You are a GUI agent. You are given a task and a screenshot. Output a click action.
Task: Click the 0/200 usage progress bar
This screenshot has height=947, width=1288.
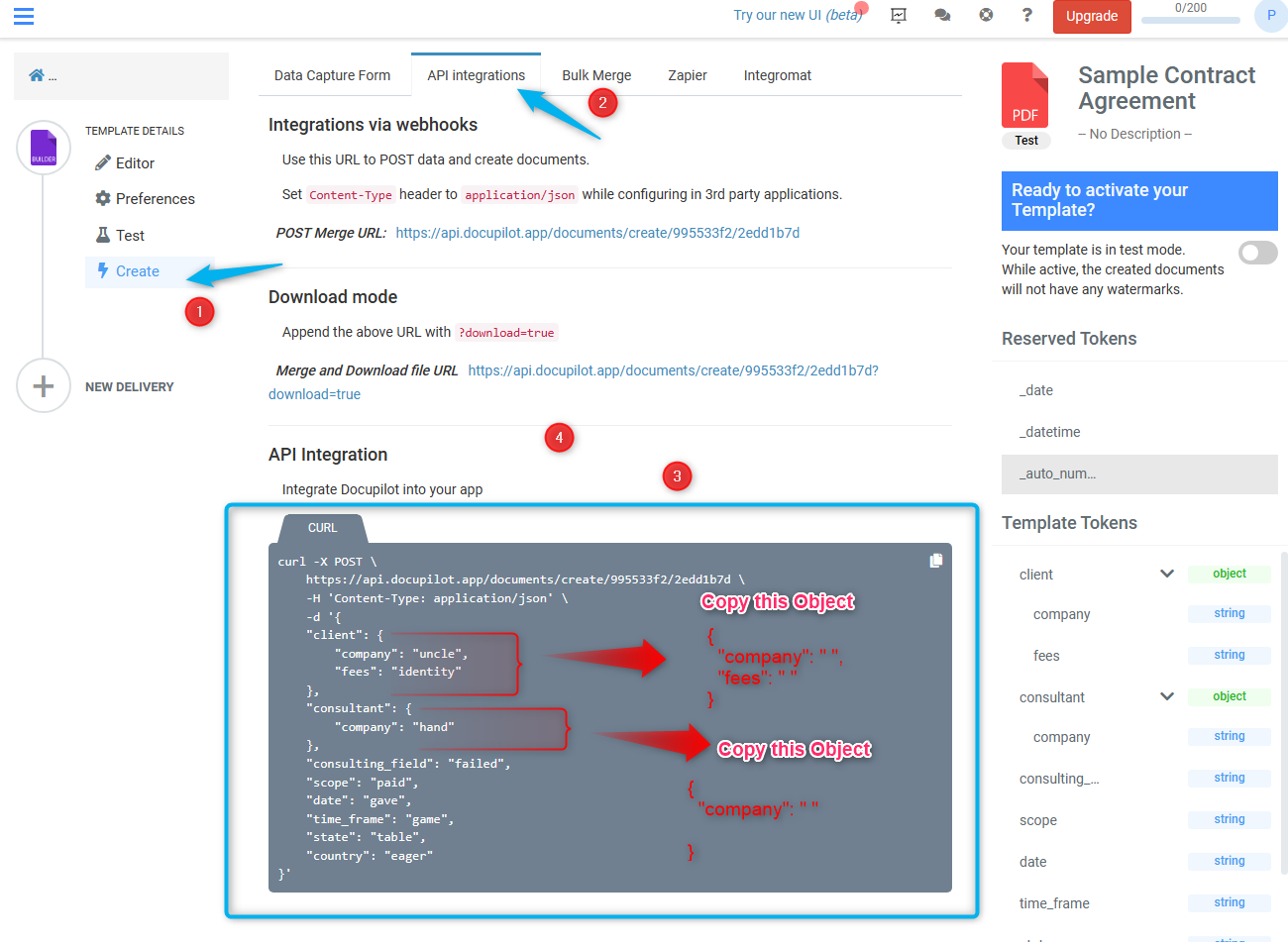point(1191,20)
